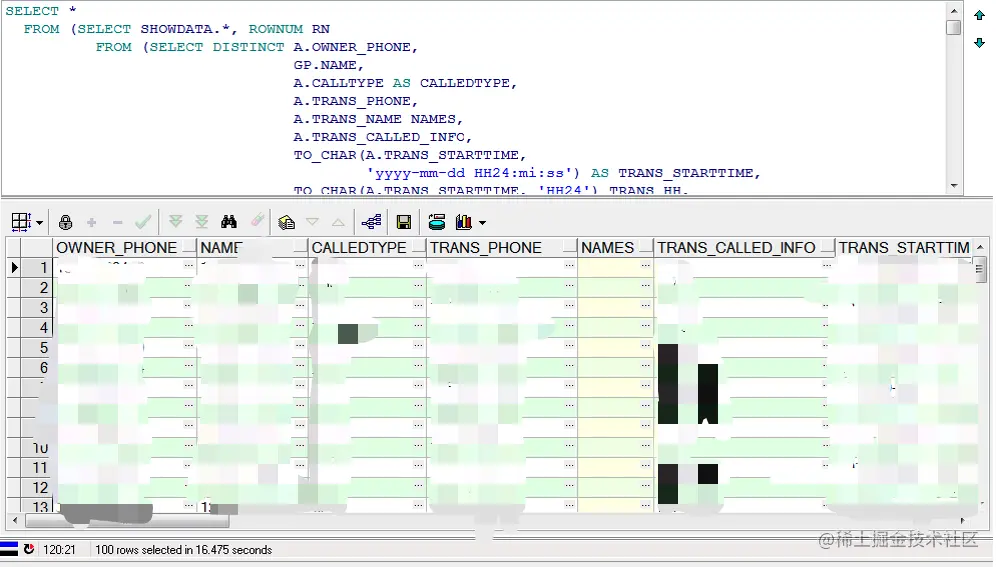This screenshot has width=996, height=567.
Task: Clear record with the eraser icon
Action: (x=257, y=220)
